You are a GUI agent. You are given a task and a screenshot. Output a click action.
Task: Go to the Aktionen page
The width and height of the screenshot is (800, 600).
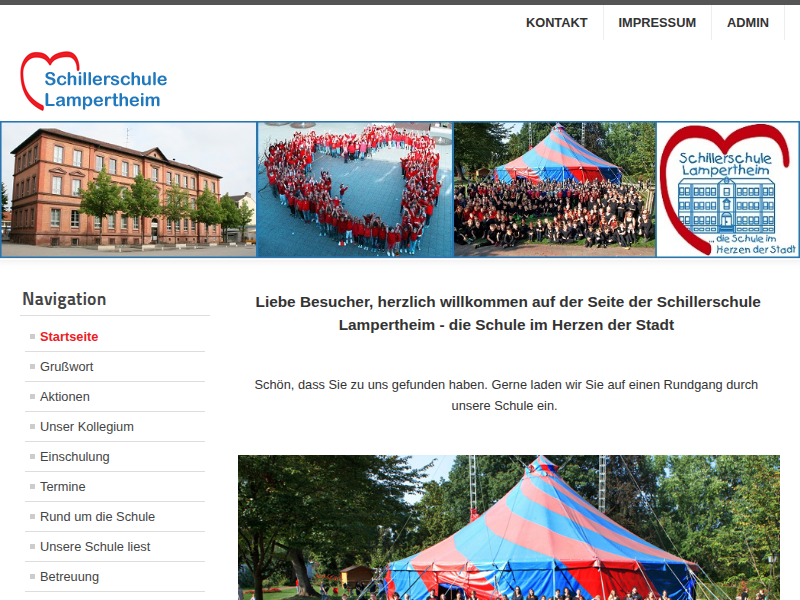(x=65, y=397)
